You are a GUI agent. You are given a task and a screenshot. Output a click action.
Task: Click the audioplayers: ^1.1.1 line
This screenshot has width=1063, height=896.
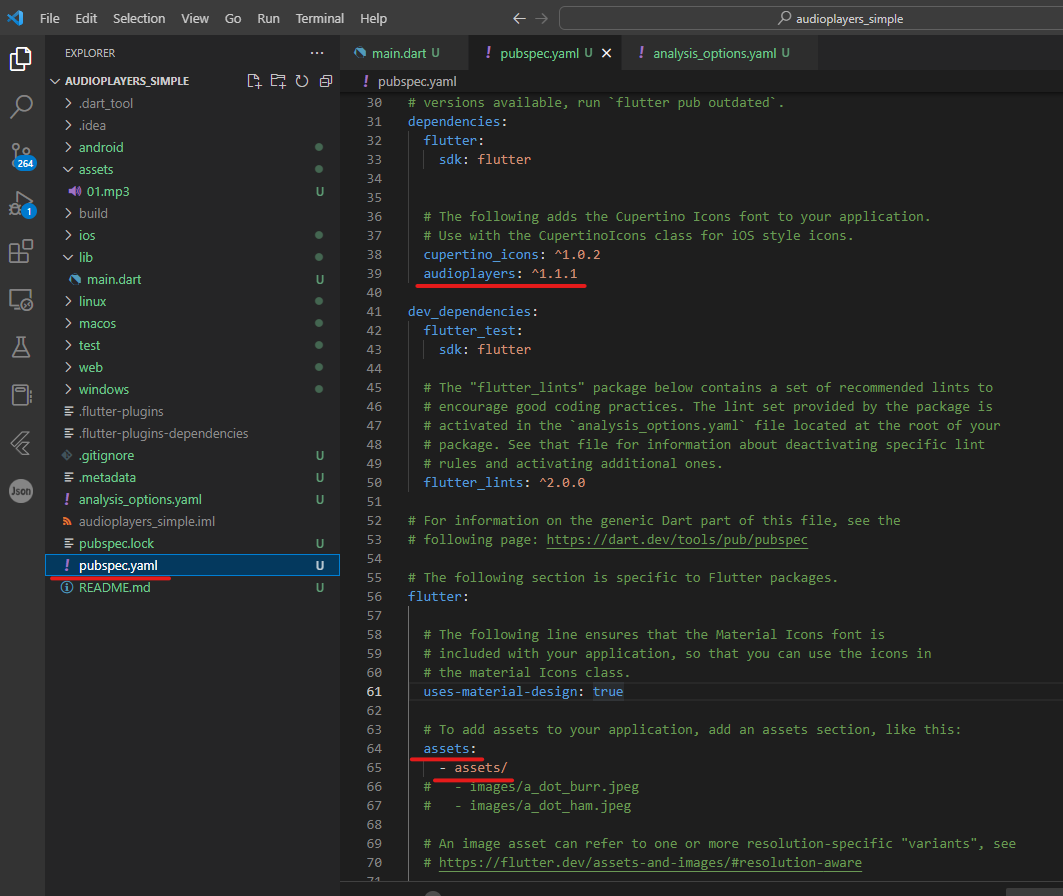click(500, 274)
